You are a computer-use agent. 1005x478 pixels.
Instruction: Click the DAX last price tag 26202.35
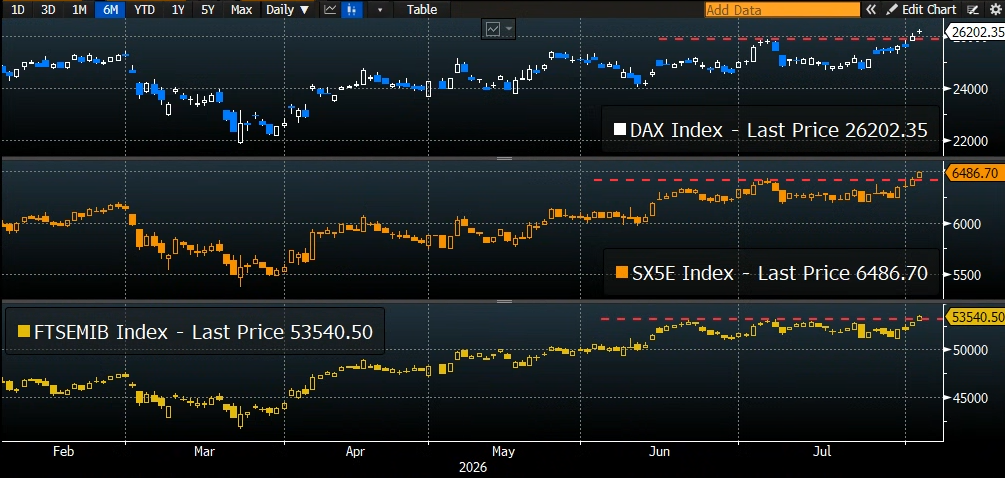(976, 31)
